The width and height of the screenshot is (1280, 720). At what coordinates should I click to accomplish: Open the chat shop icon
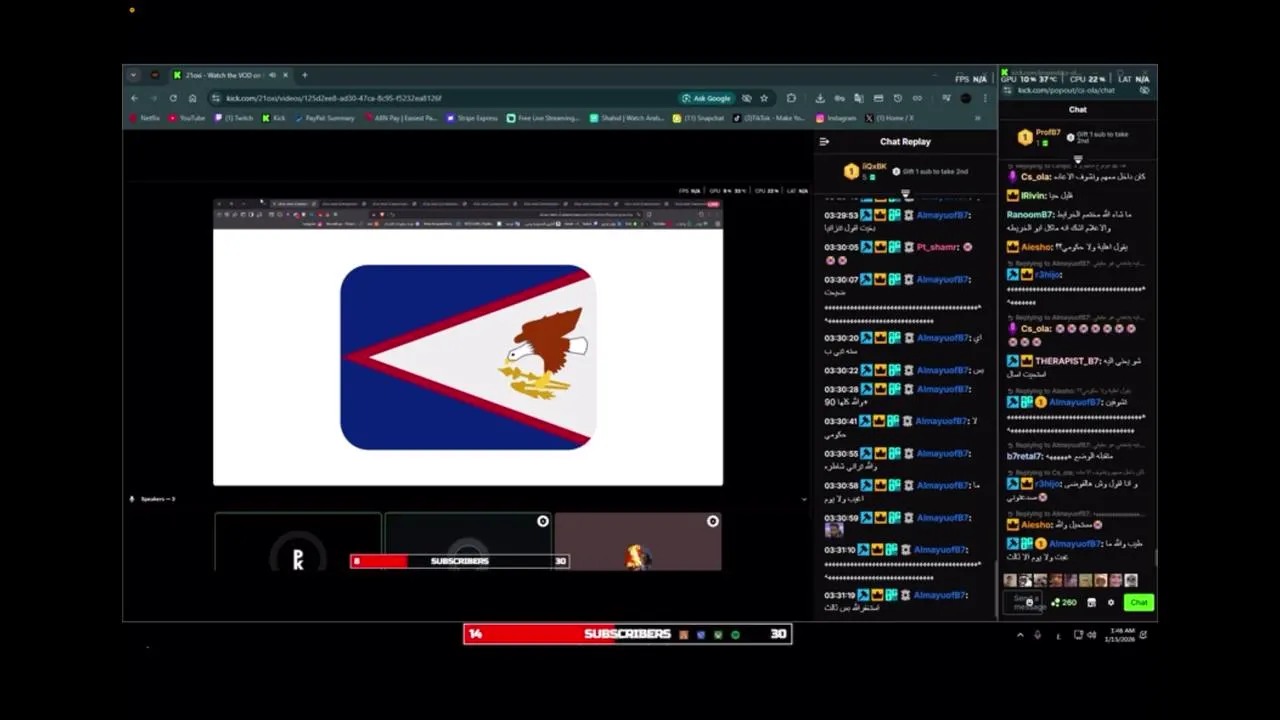[1091, 602]
